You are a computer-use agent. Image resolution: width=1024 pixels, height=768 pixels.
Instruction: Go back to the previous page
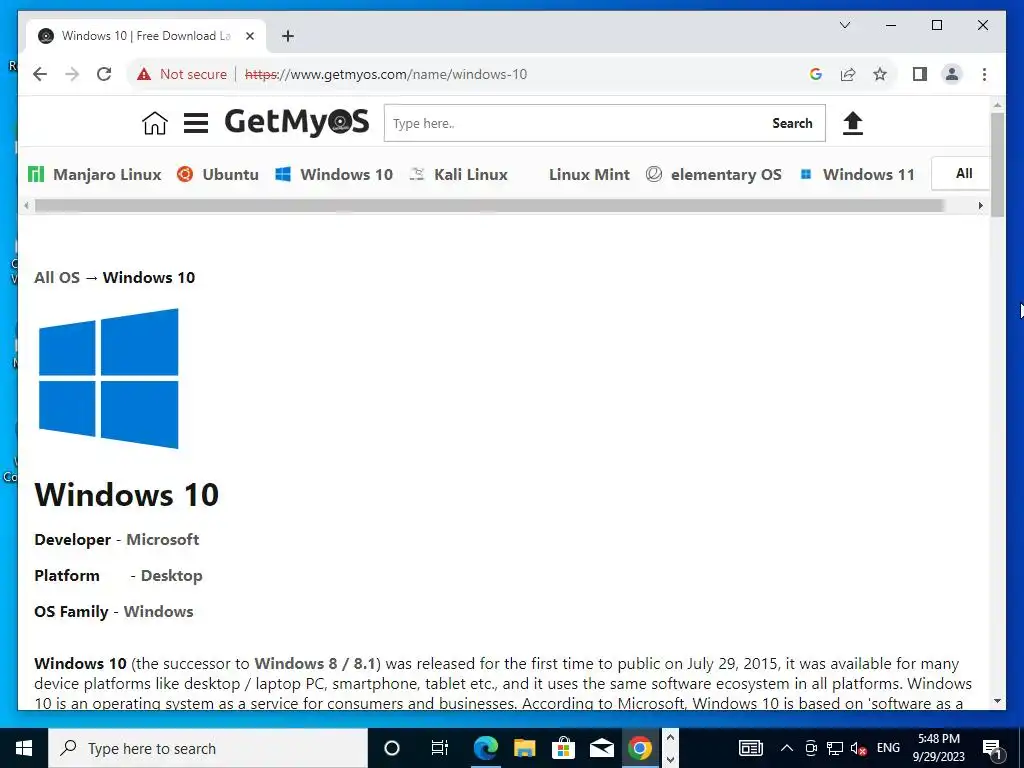tap(40, 74)
